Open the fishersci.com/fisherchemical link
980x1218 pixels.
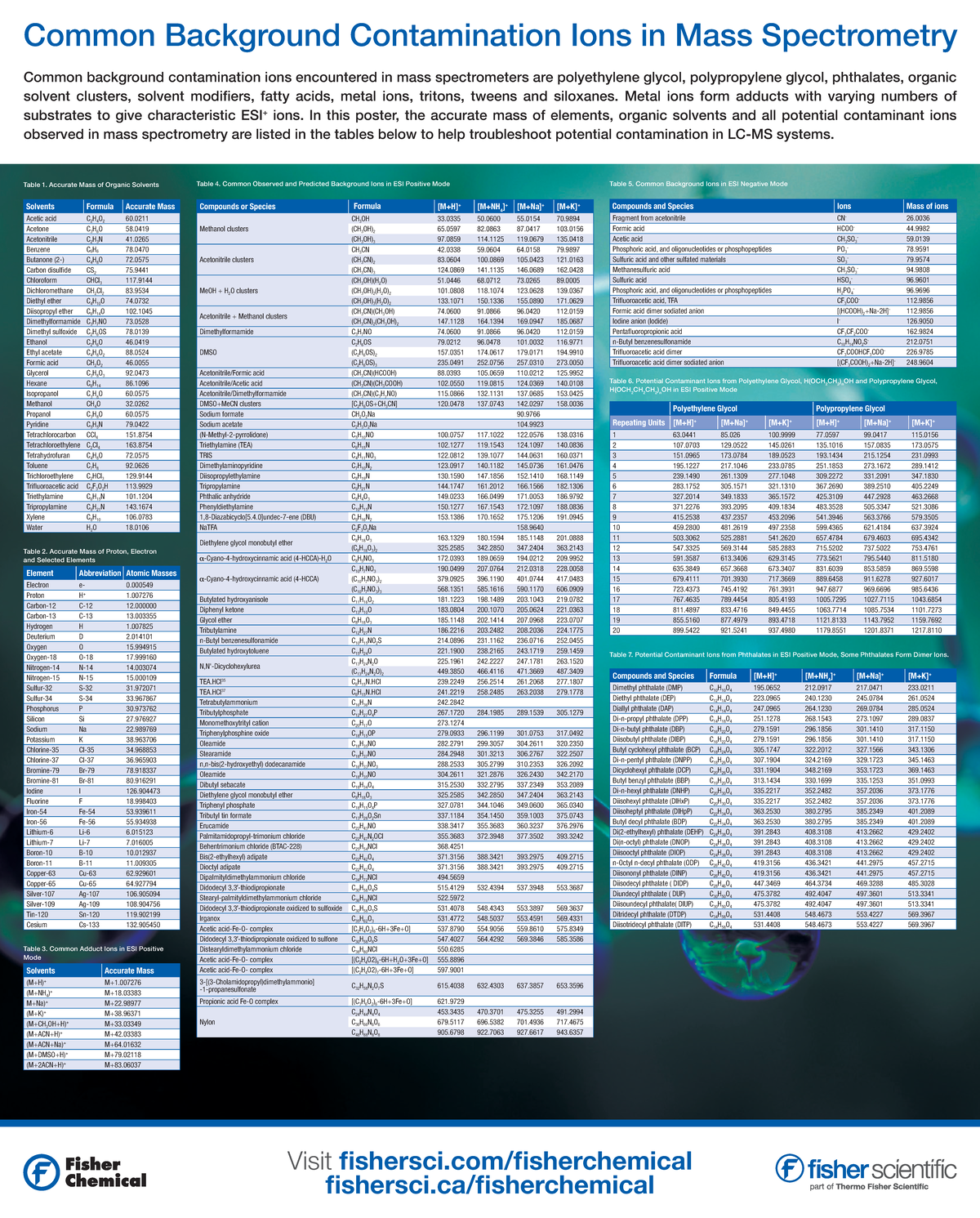tap(514, 1160)
